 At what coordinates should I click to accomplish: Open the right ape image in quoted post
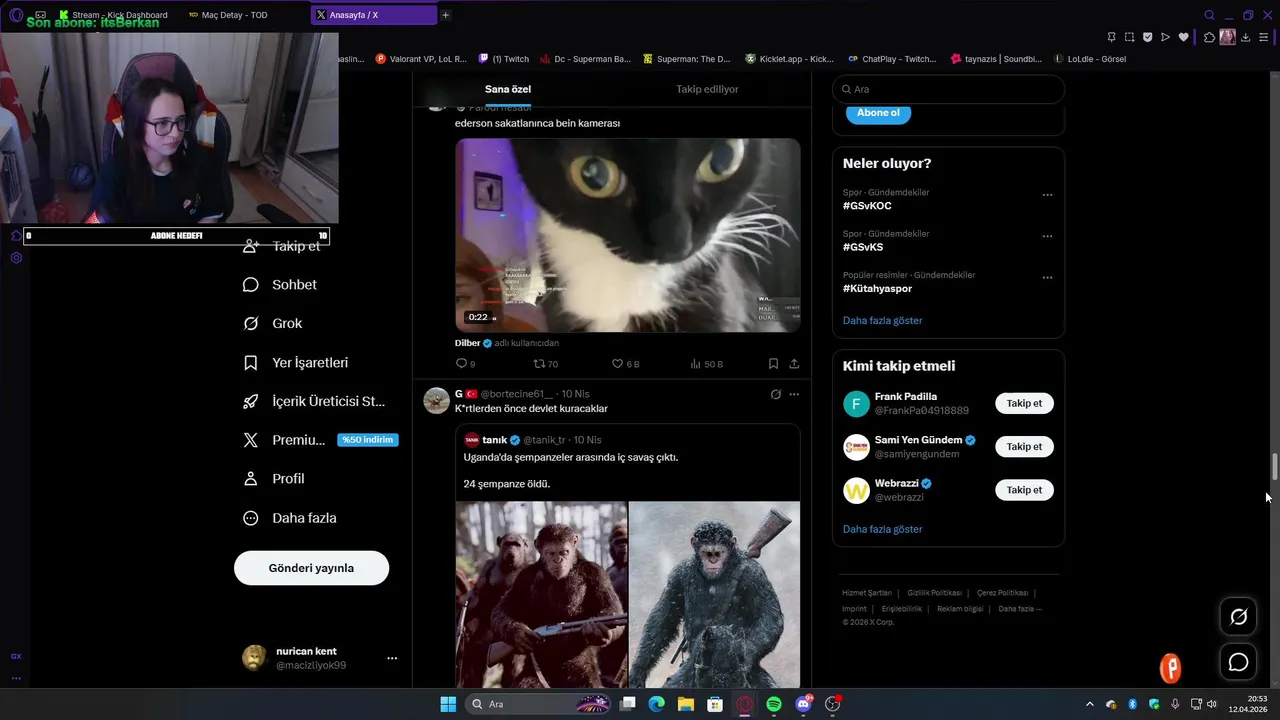[715, 594]
